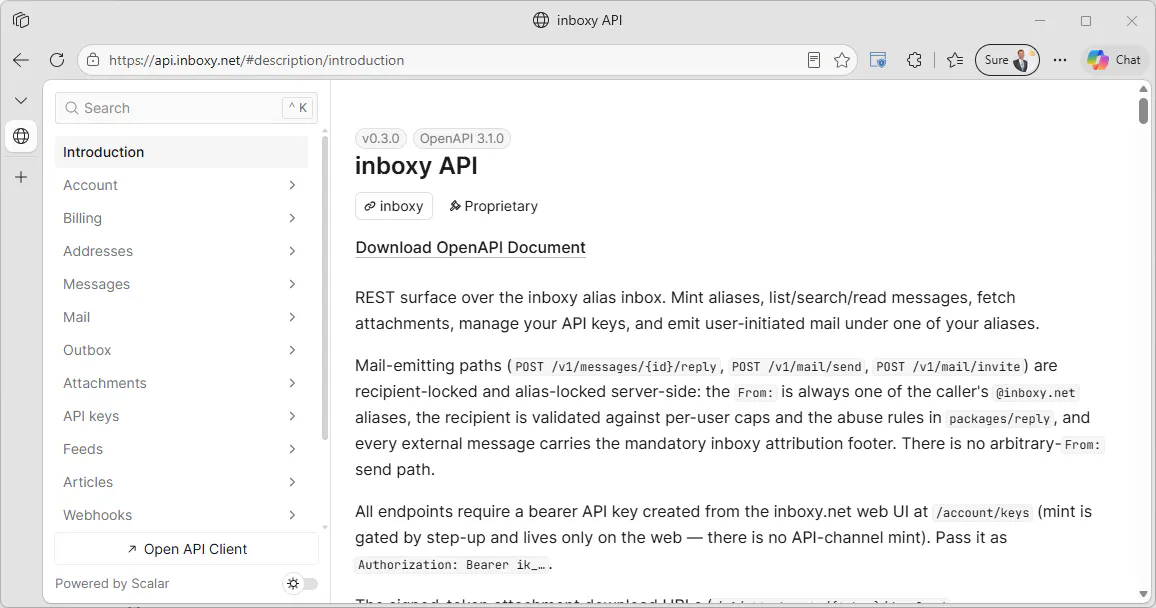1156x608 pixels.
Task: Click the browser back arrow
Action: point(21,60)
